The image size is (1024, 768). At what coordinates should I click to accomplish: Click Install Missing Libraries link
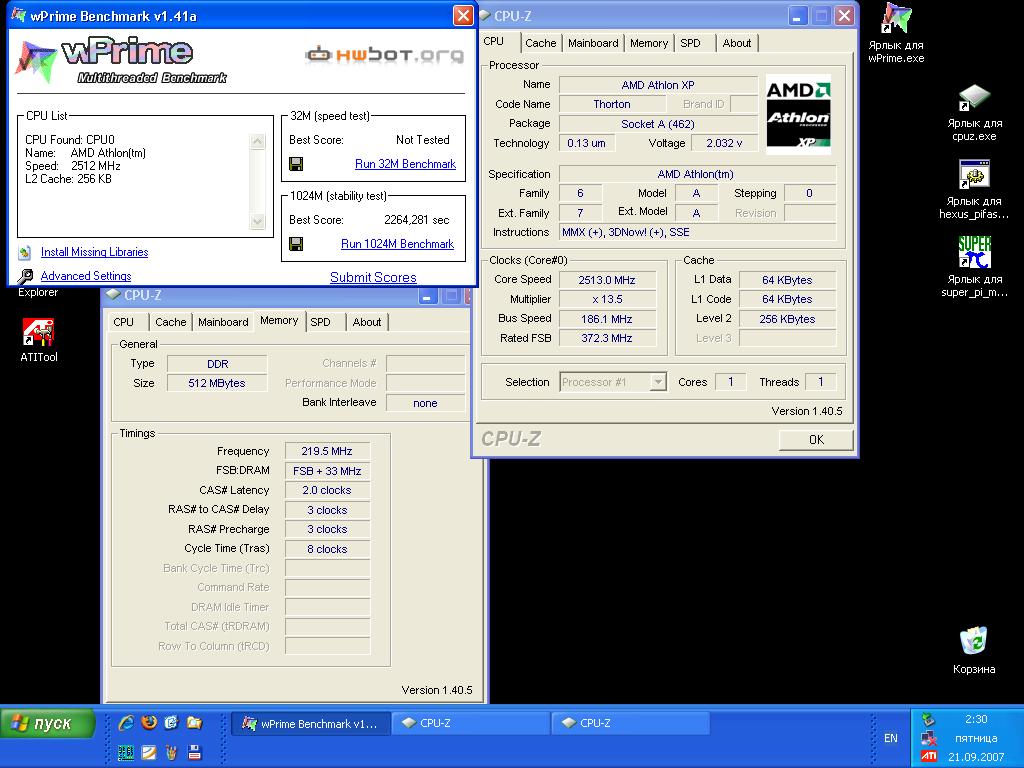pos(95,252)
